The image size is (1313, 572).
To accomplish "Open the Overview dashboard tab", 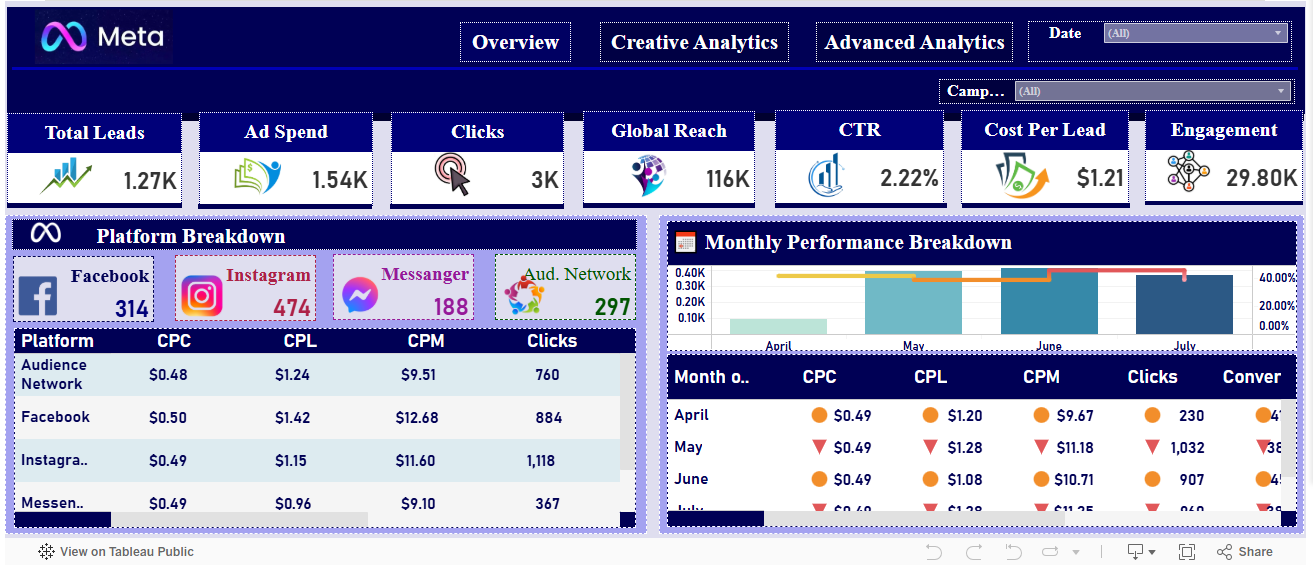I will point(515,42).
